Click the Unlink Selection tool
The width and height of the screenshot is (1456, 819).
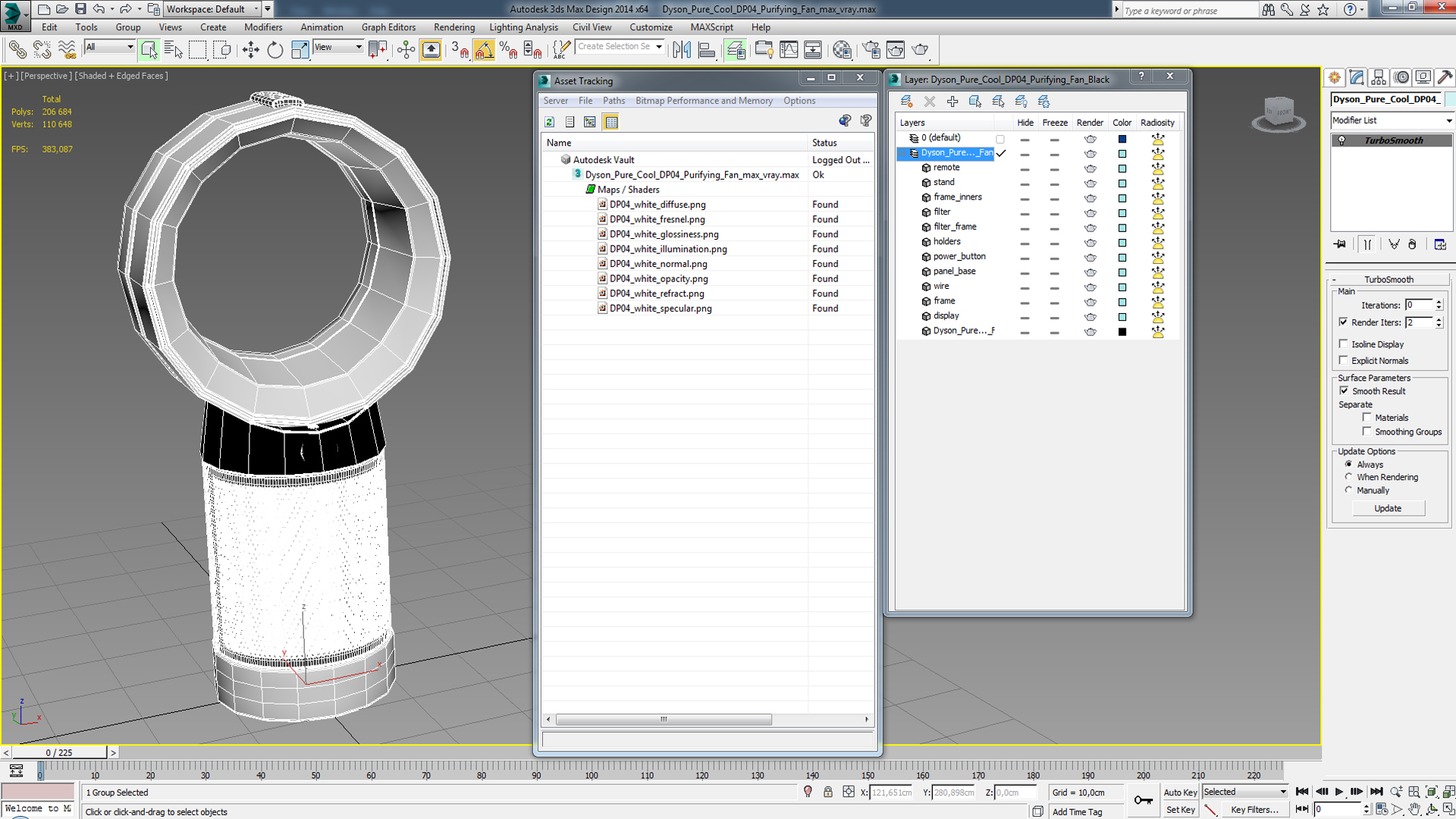42,50
